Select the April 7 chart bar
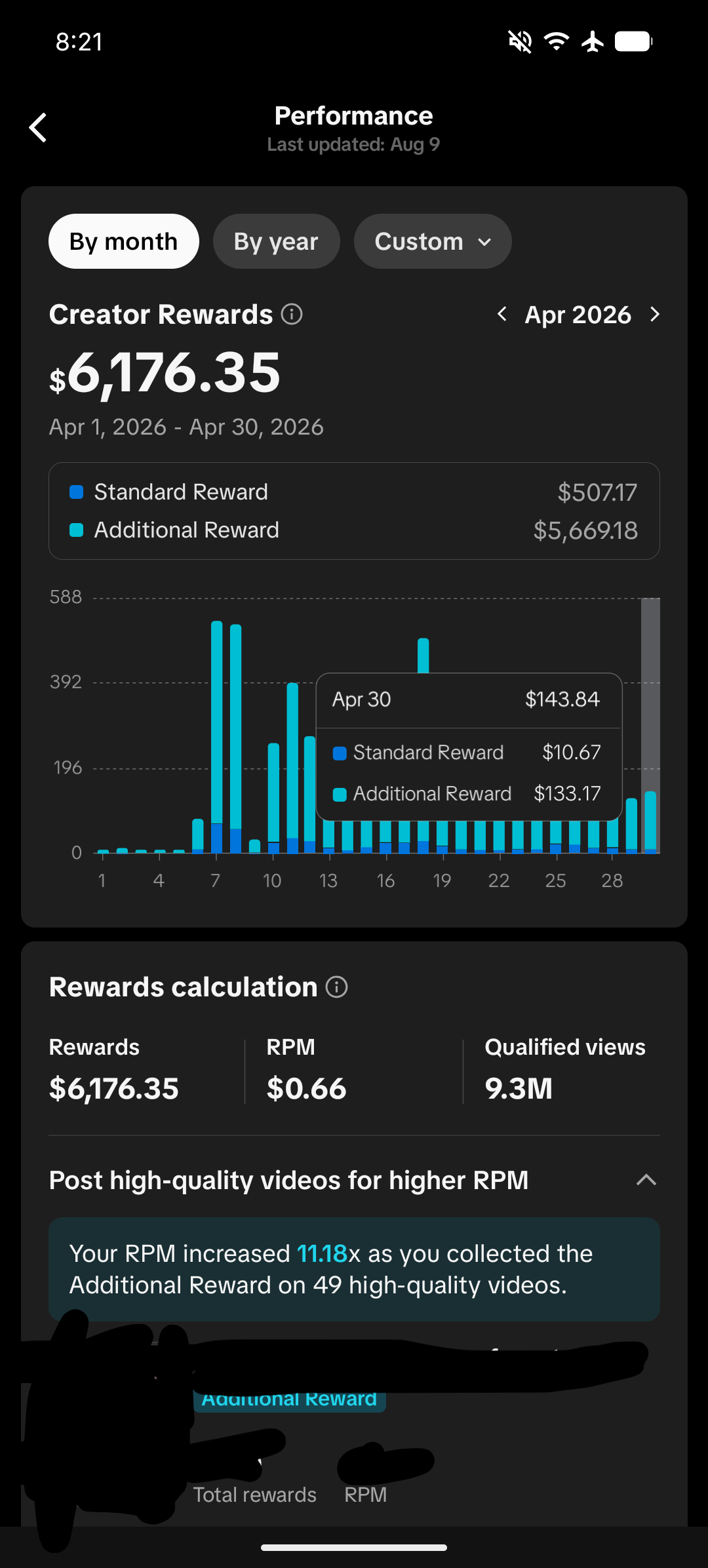This screenshot has width=708, height=1568. pyautogui.click(x=216, y=737)
